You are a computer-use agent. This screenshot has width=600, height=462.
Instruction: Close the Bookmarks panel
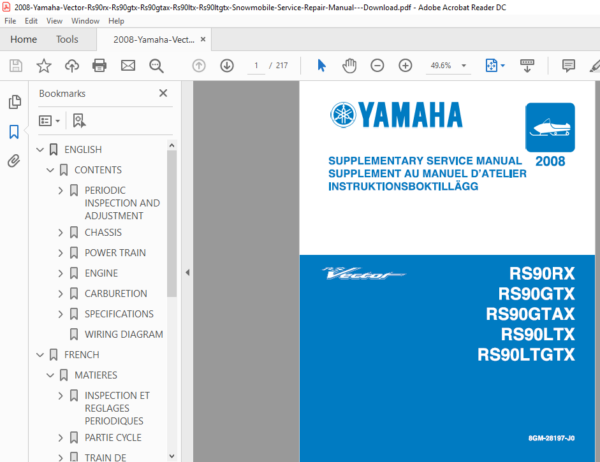(x=163, y=93)
